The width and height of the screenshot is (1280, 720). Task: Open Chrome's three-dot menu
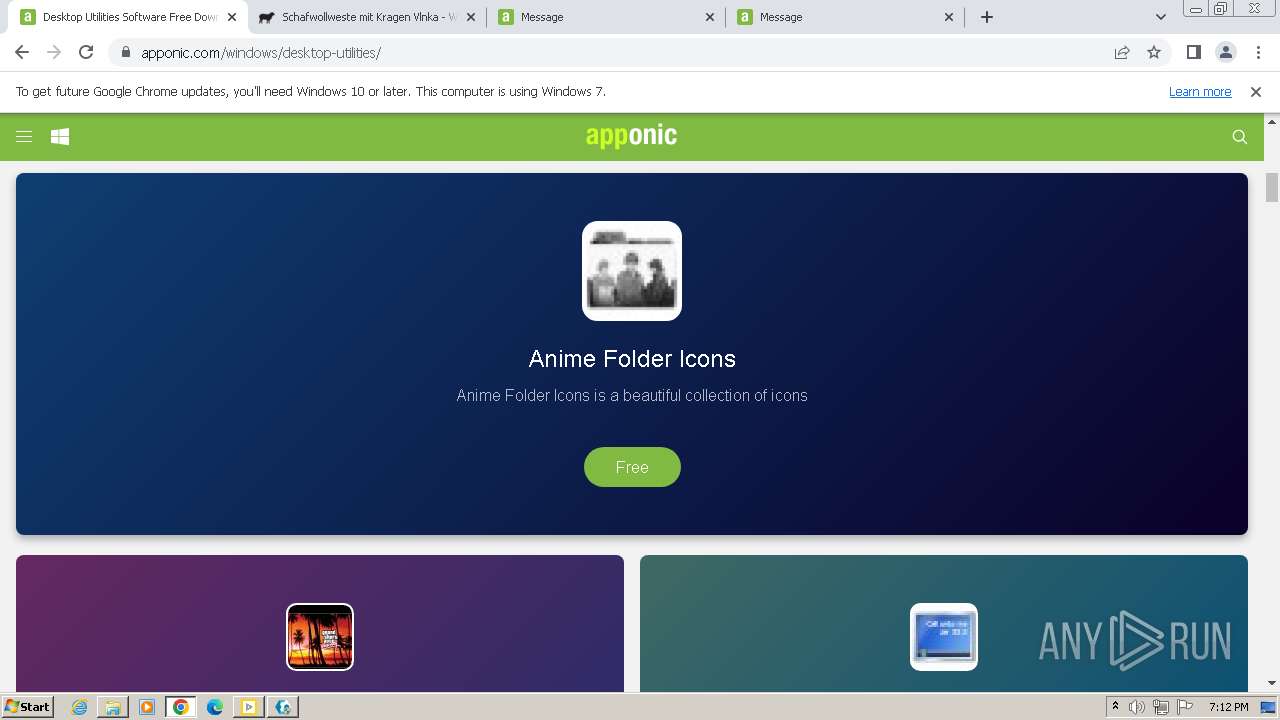(x=1258, y=53)
